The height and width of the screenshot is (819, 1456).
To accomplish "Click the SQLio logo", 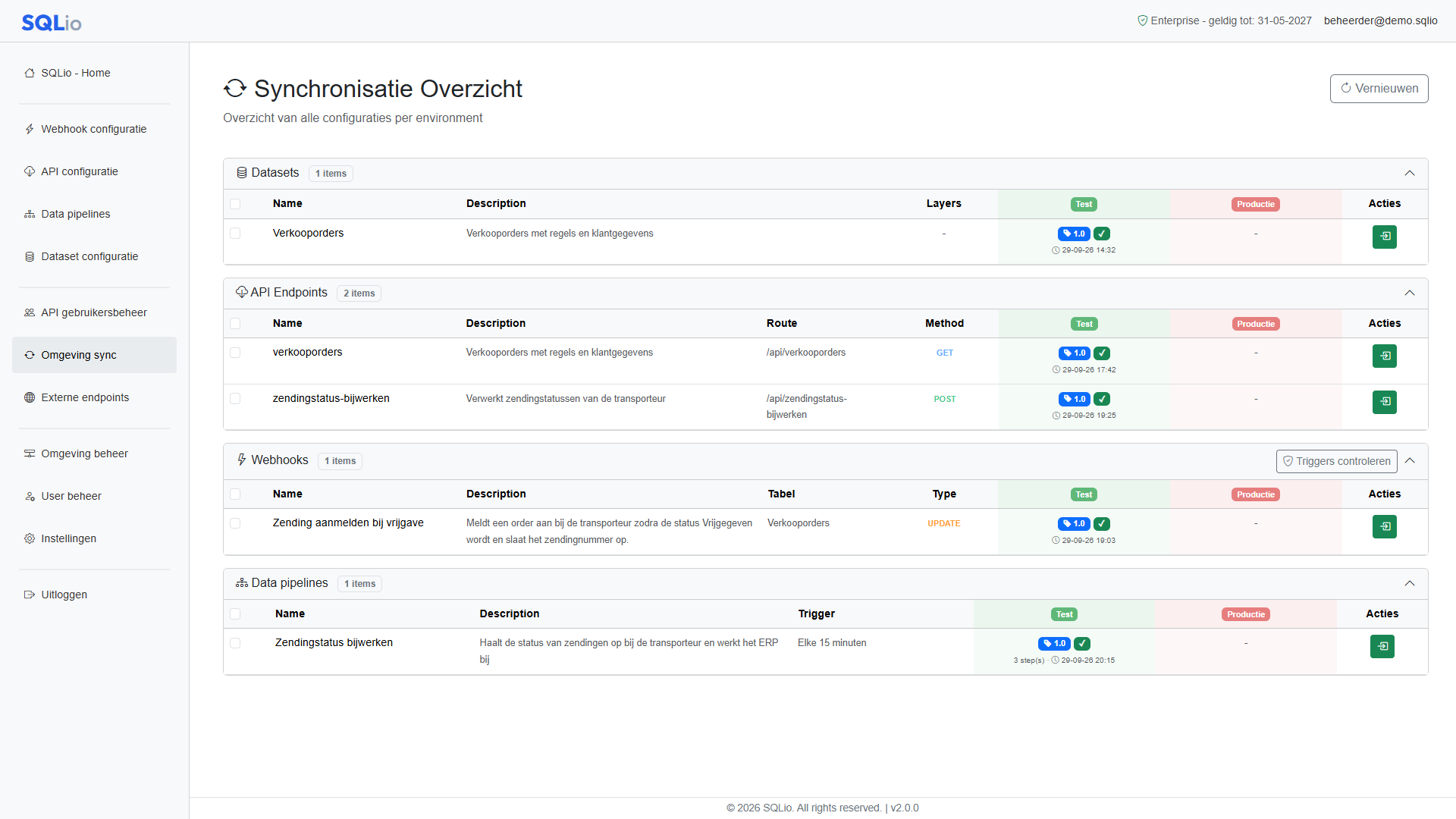I will pos(52,23).
